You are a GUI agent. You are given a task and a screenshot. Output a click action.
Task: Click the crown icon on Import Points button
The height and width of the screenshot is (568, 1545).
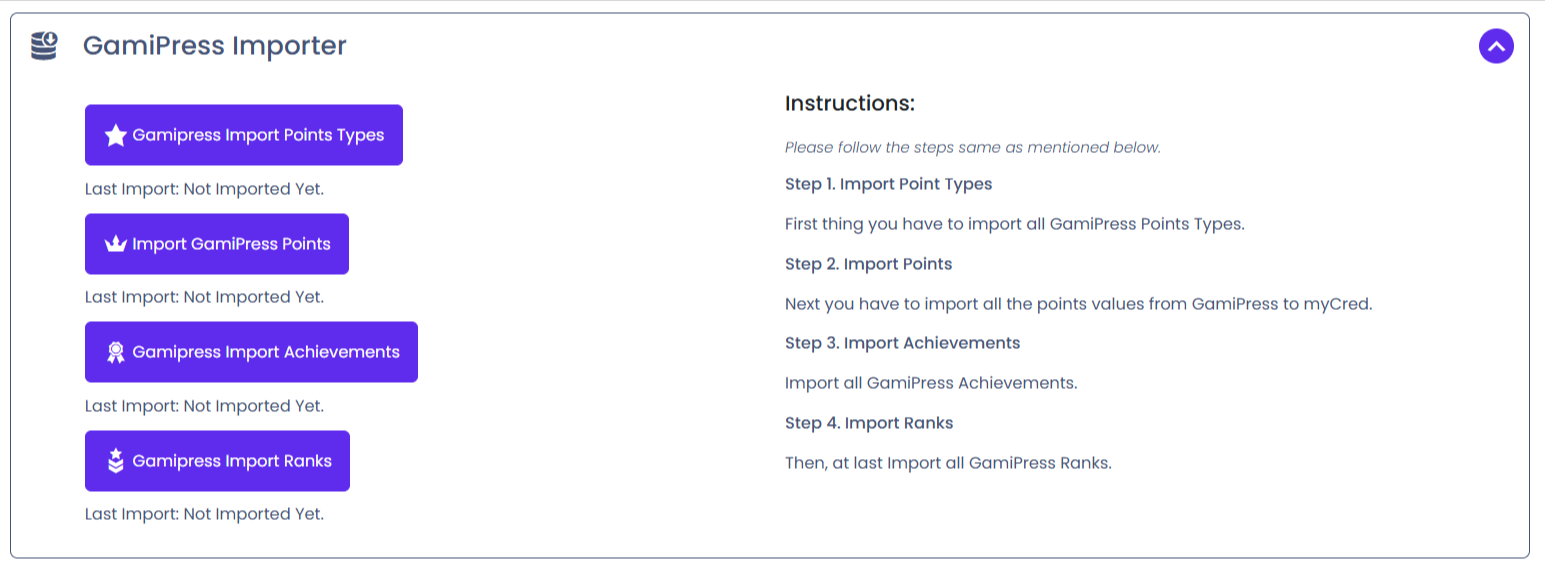(x=116, y=244)
